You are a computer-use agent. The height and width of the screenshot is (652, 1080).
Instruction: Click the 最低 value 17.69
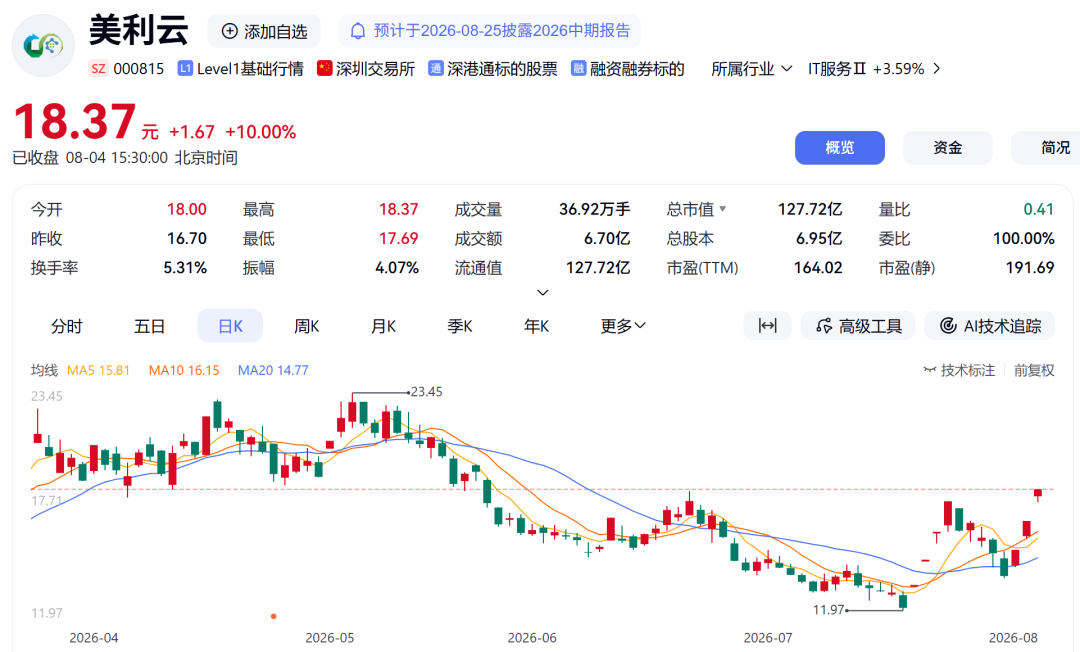398,238
